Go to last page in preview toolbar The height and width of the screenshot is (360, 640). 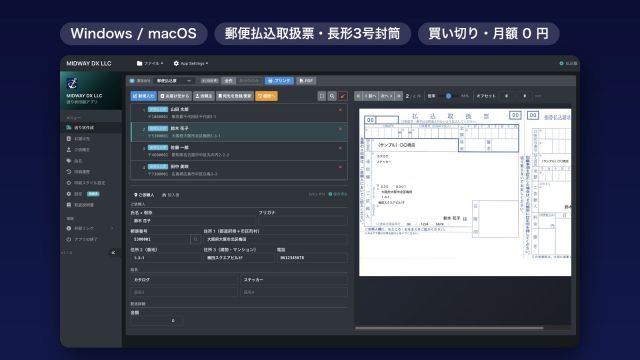coord(399,96)
